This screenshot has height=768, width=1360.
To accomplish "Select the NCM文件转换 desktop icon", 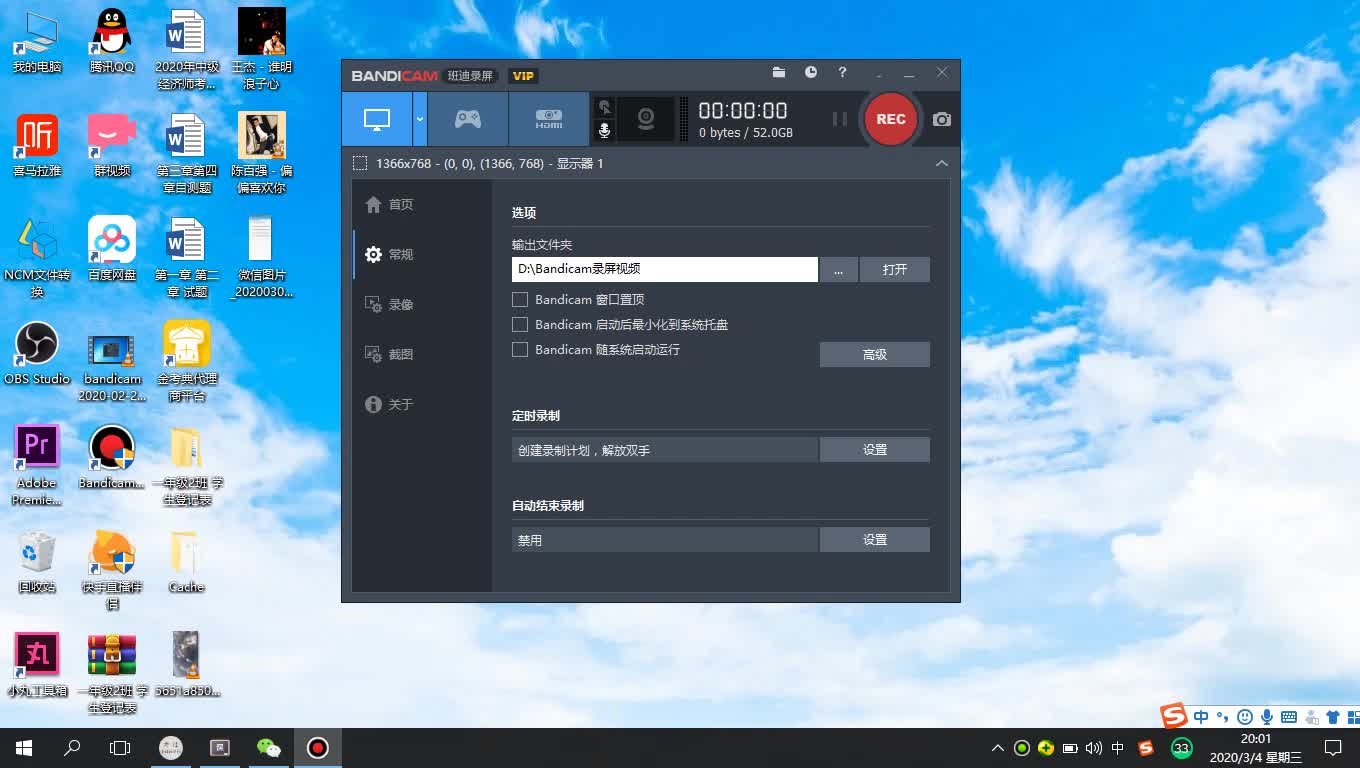I will 37,257.
